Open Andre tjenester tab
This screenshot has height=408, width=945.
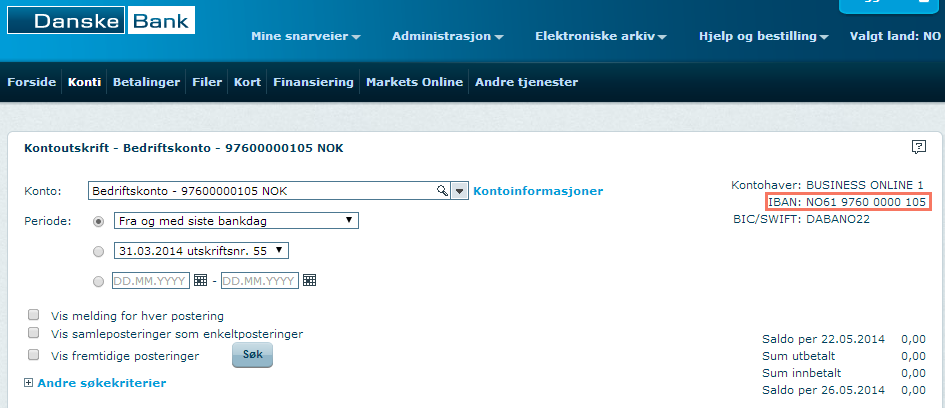527,82
